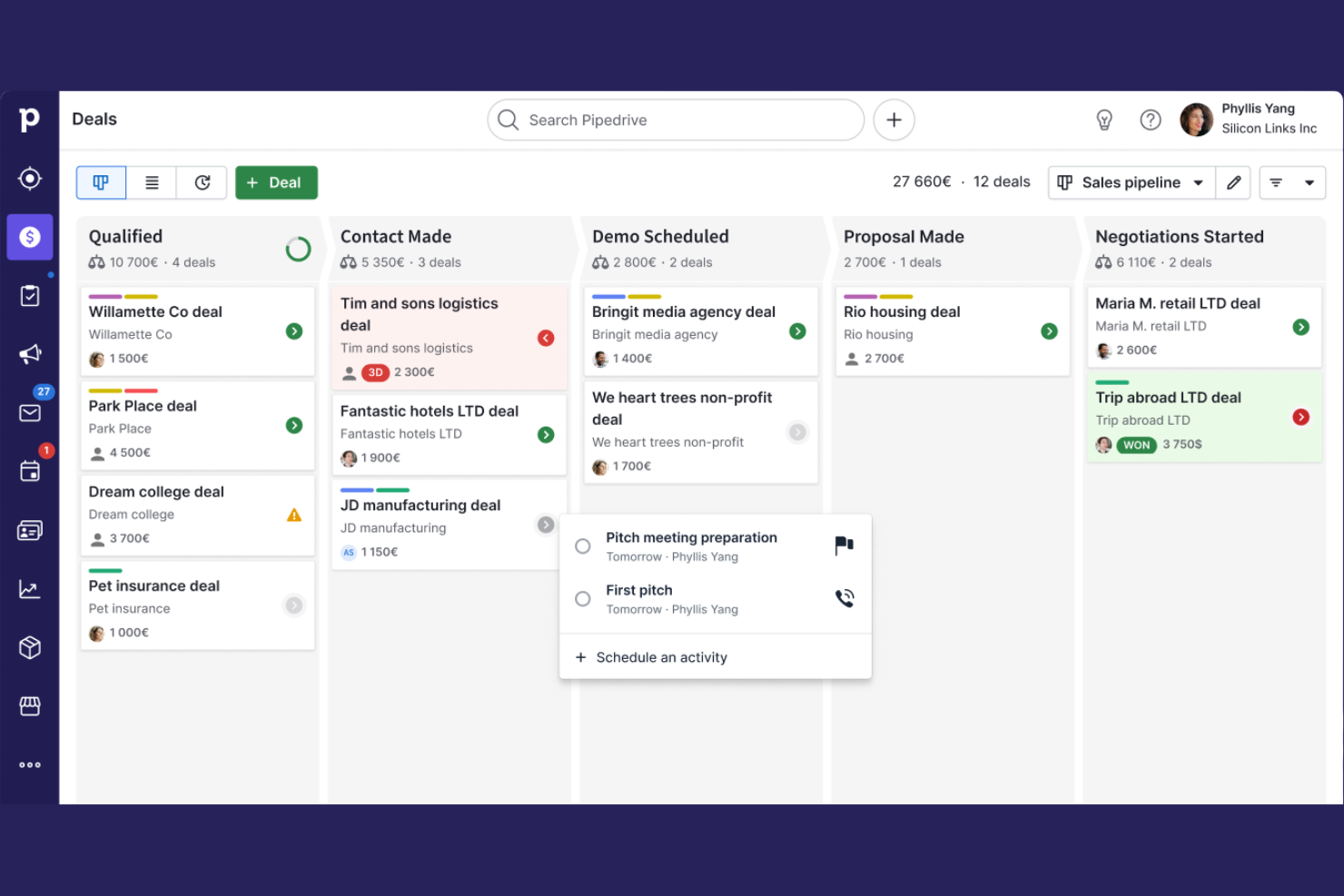This screenshot has height=896, width=1344.
Task: Open the Products box icon in sidebar
Action: pos(30,647)
